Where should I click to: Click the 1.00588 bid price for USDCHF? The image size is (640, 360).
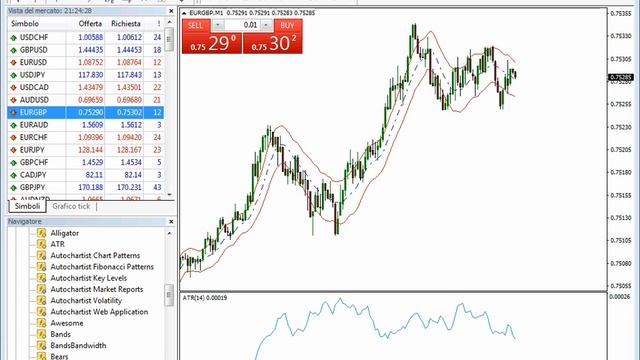click(x=90, y=37)
